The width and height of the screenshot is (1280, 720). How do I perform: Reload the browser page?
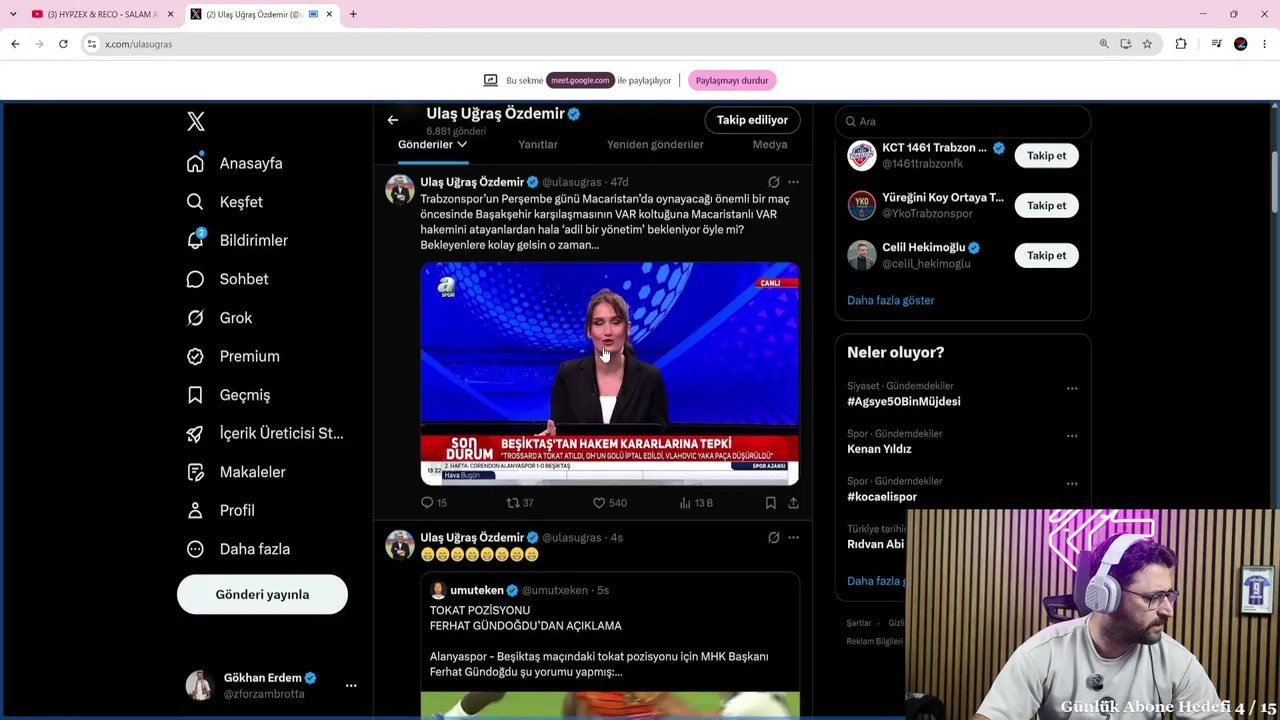[63, 44]
